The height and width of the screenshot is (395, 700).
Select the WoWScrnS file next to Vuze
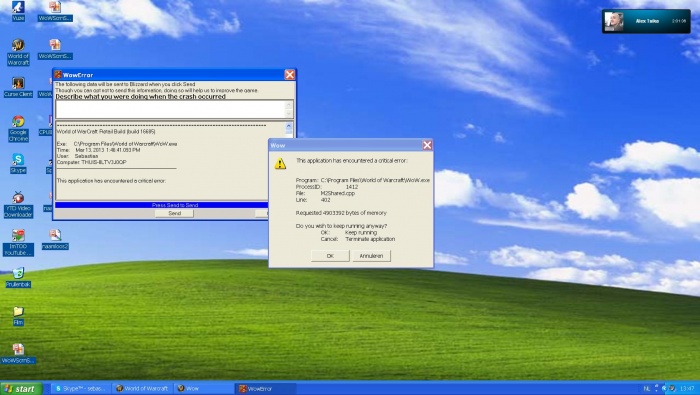[55, 11]
